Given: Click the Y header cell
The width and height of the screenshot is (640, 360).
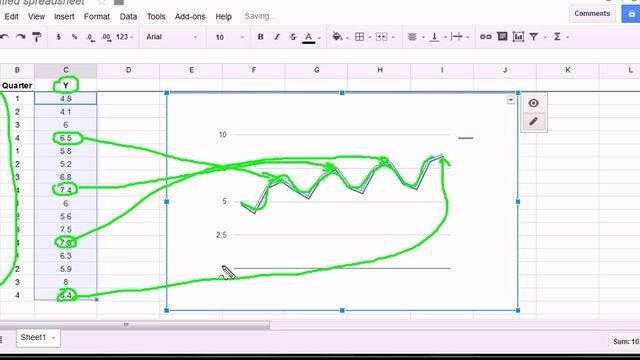Looking at the screenshot, I should click(x=66, y=85).
